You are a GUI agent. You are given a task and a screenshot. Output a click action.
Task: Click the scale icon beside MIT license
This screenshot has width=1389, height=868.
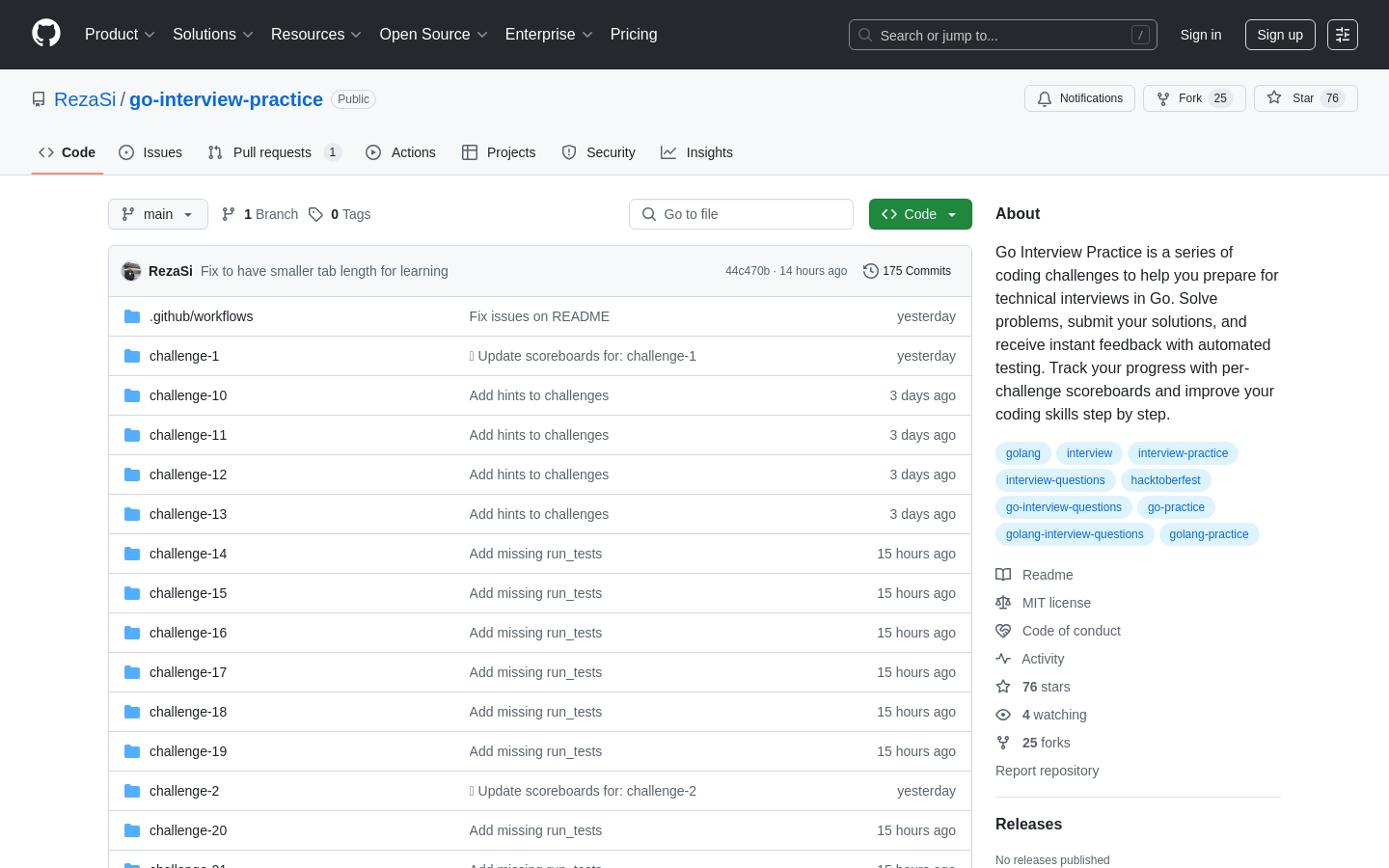(x=1003, y=603)
